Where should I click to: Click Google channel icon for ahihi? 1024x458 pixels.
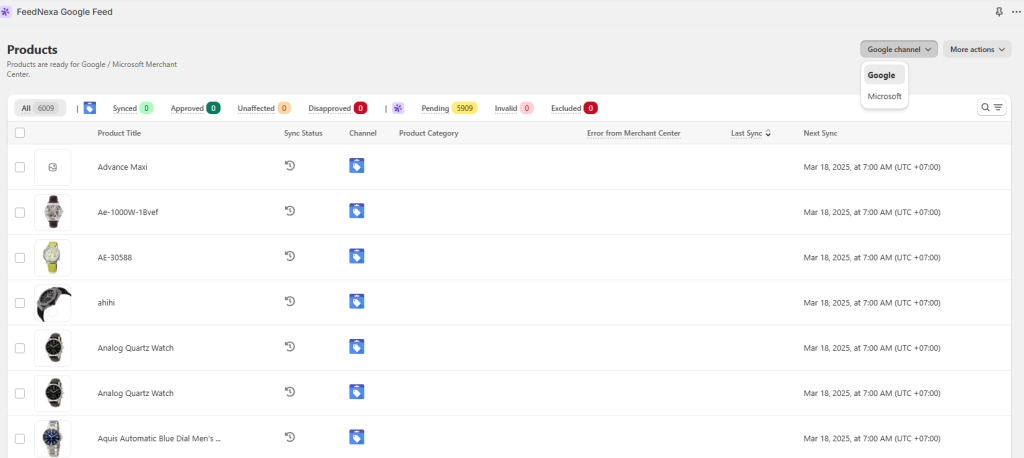tap(357, 301)
